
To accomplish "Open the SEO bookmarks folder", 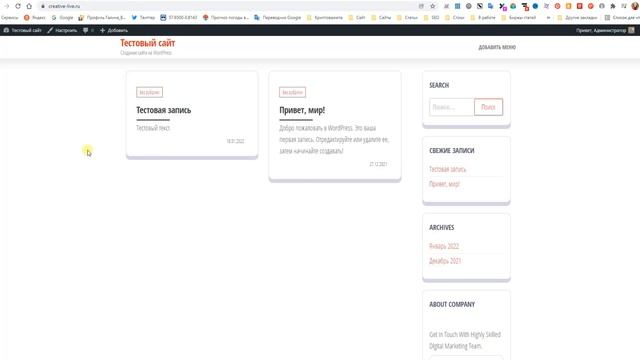I will [x=431, y=18].
